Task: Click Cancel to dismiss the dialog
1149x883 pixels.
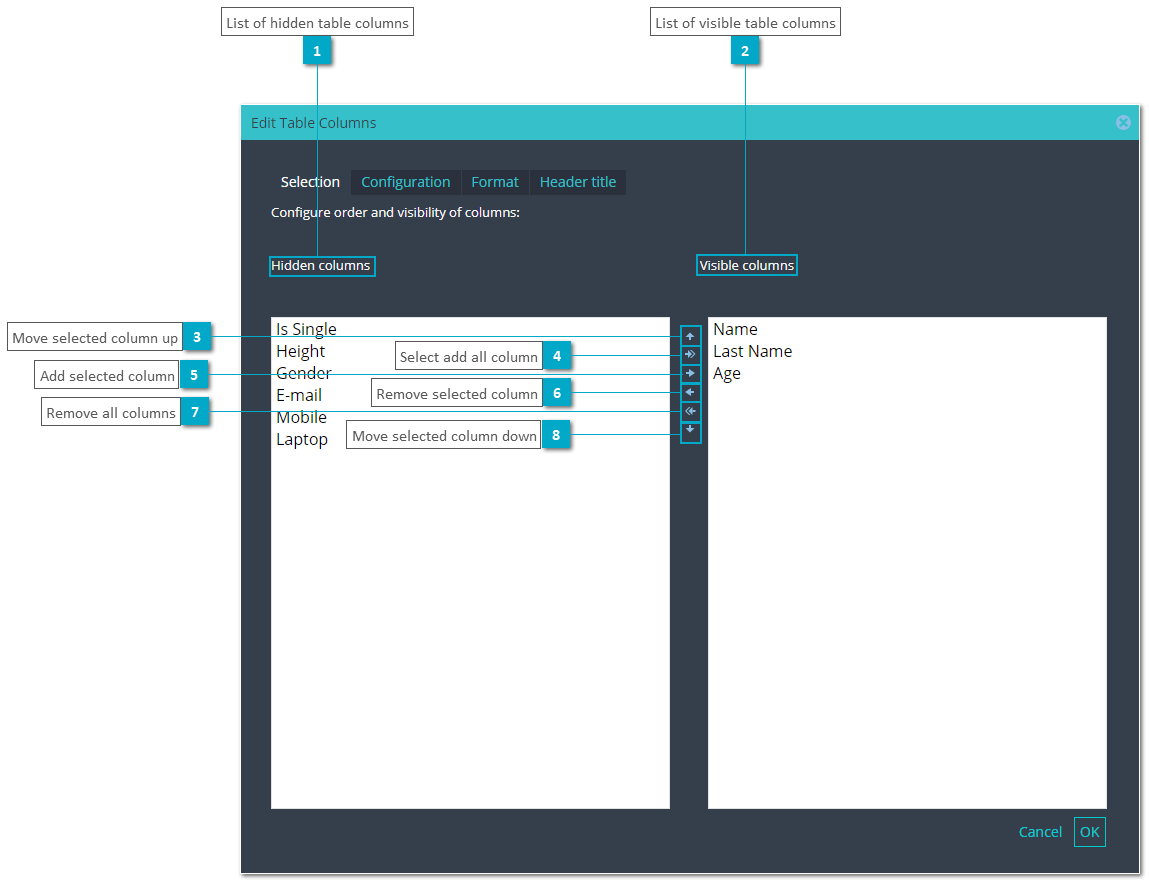Action: (1040, 831)
